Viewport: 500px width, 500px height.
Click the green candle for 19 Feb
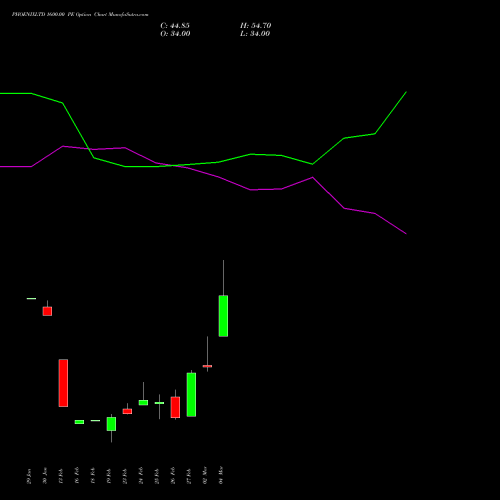point(111,424)
